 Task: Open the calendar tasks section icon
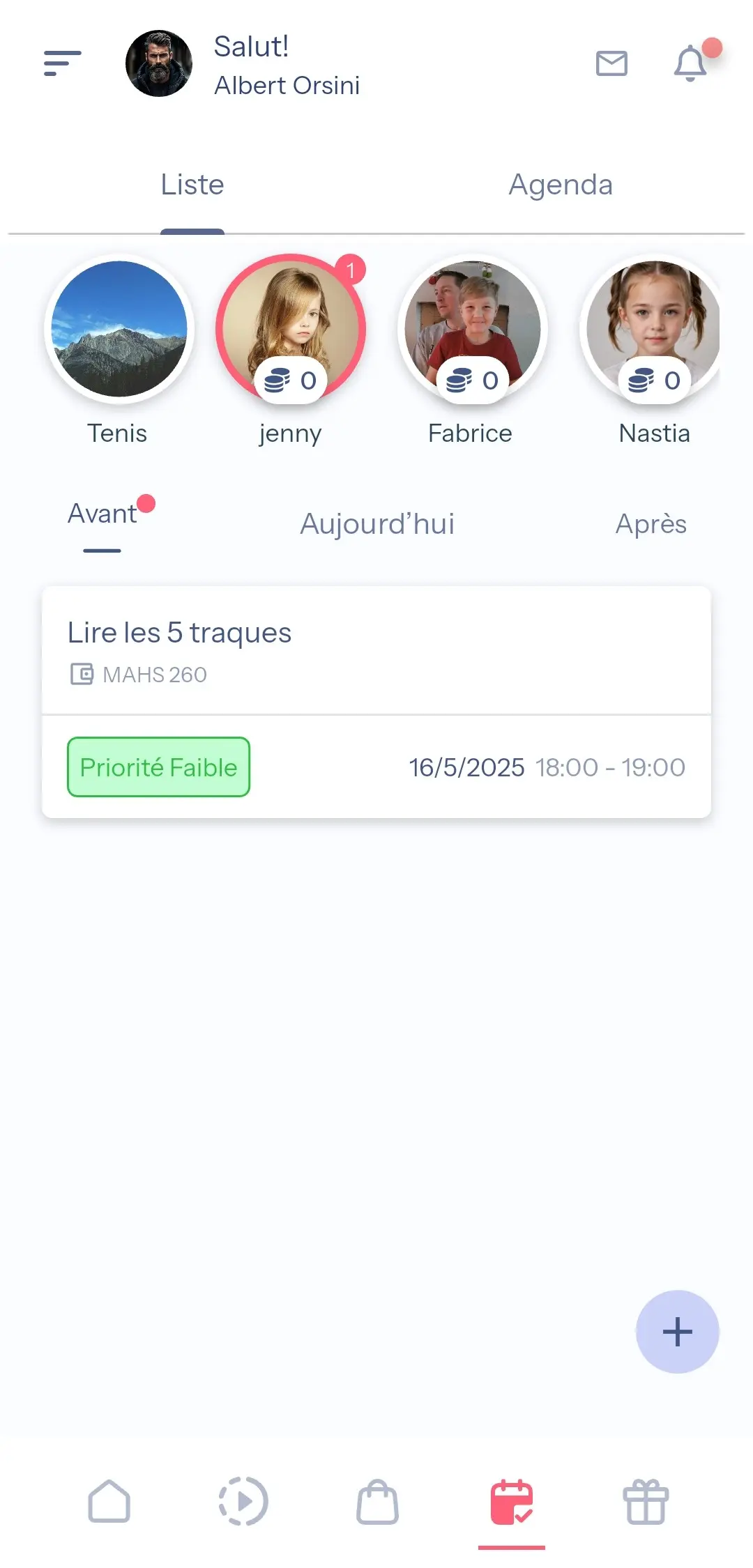[x=511, y=1502]
